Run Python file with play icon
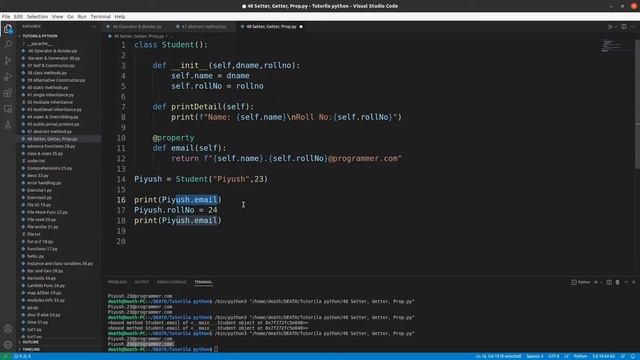640x360 pixels. click(x=610, y=27)
